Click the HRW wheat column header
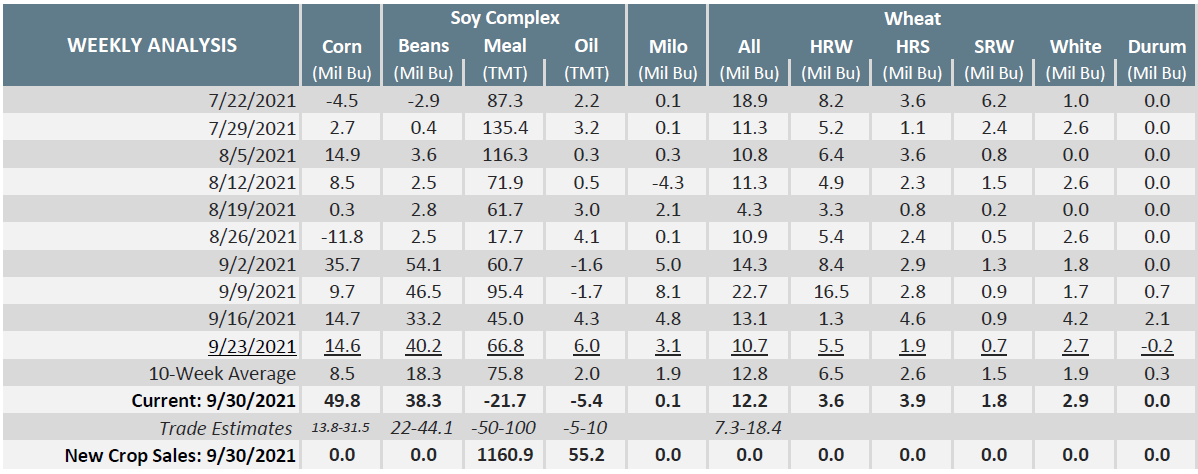Image resolution: width=1198 pixels, height=474 pixels. [x=831, y=47]
